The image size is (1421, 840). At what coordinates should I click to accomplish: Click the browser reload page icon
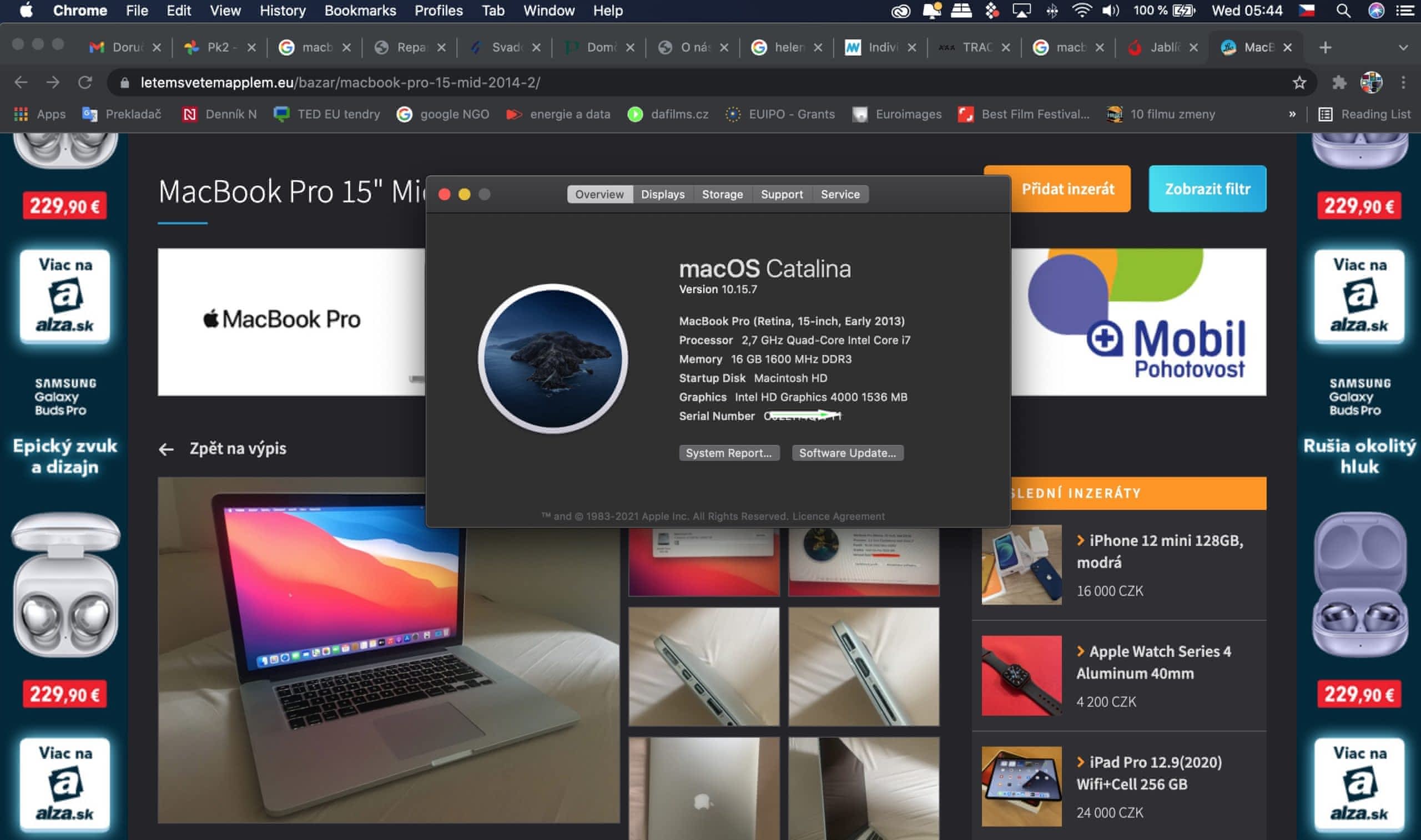pyautogui.click(x=85, y=83)
